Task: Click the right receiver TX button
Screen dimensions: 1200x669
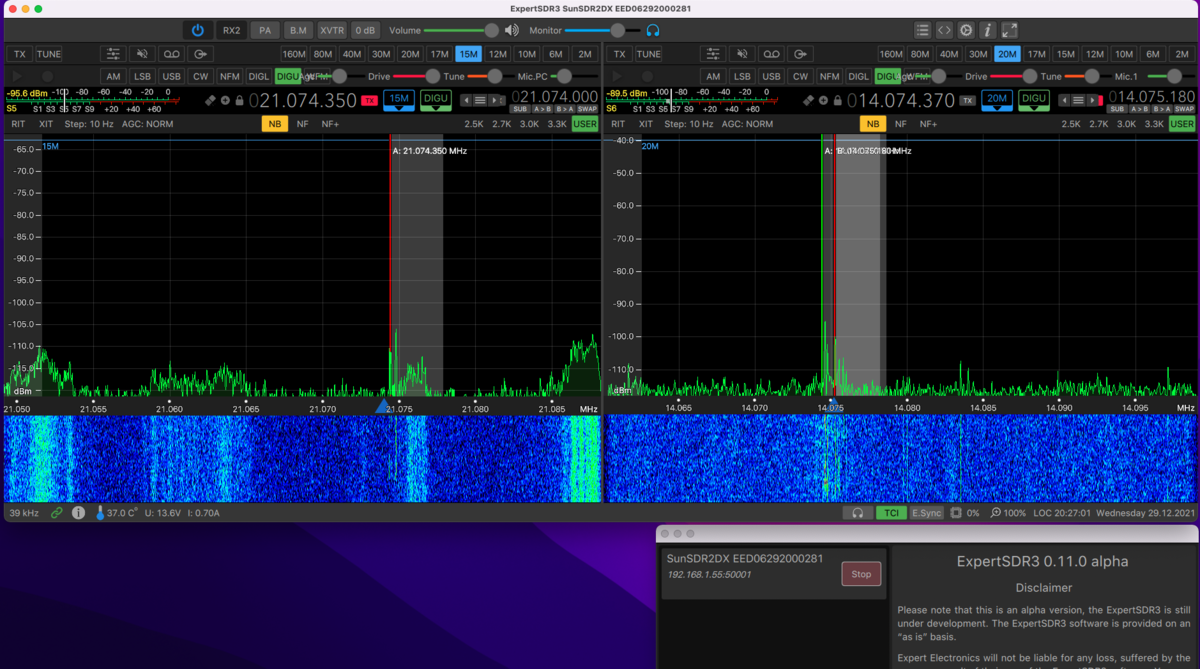Action: (x=619, y=54)
